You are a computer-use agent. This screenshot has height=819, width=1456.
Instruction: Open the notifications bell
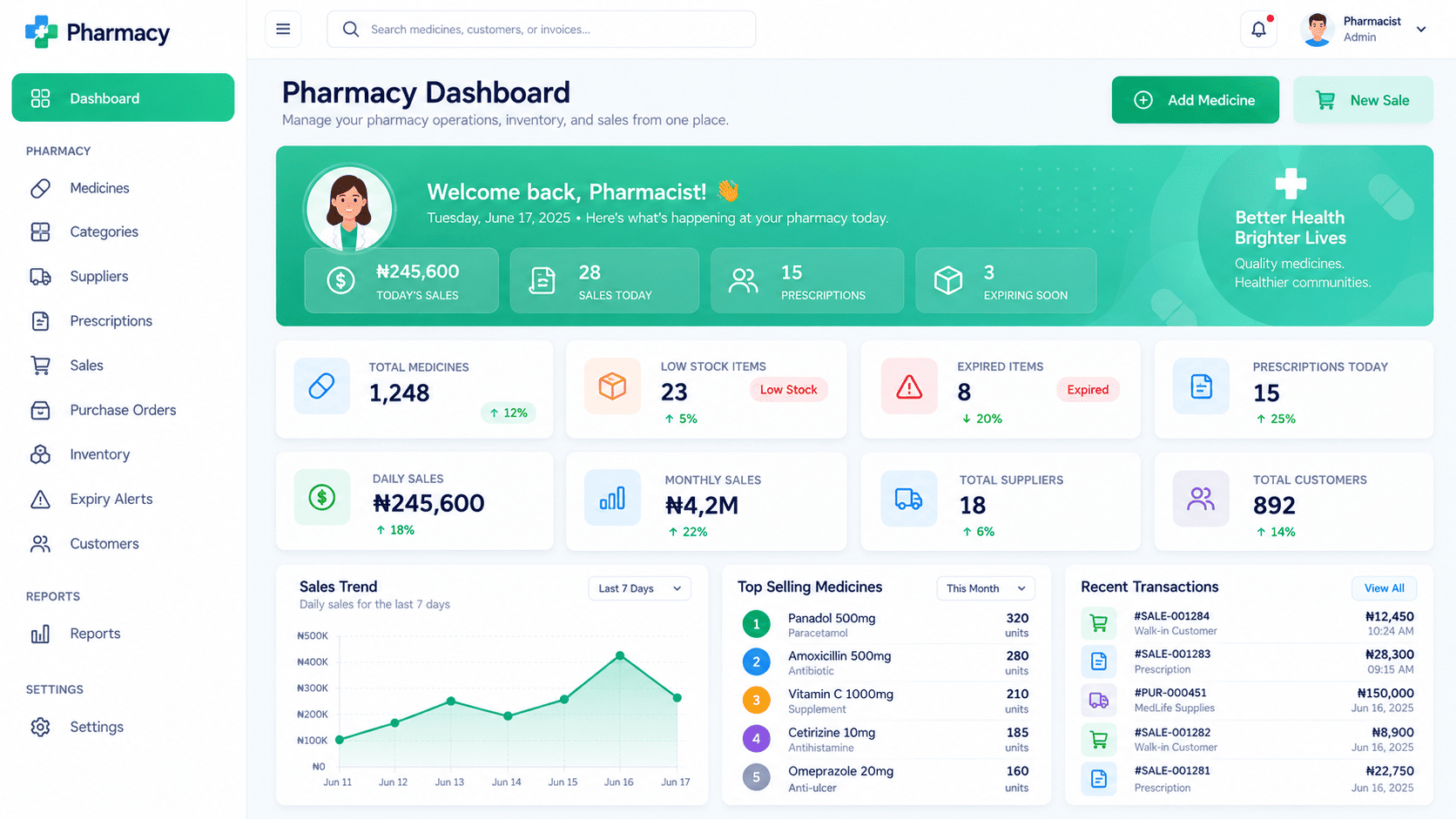[x=1258, y=30]
